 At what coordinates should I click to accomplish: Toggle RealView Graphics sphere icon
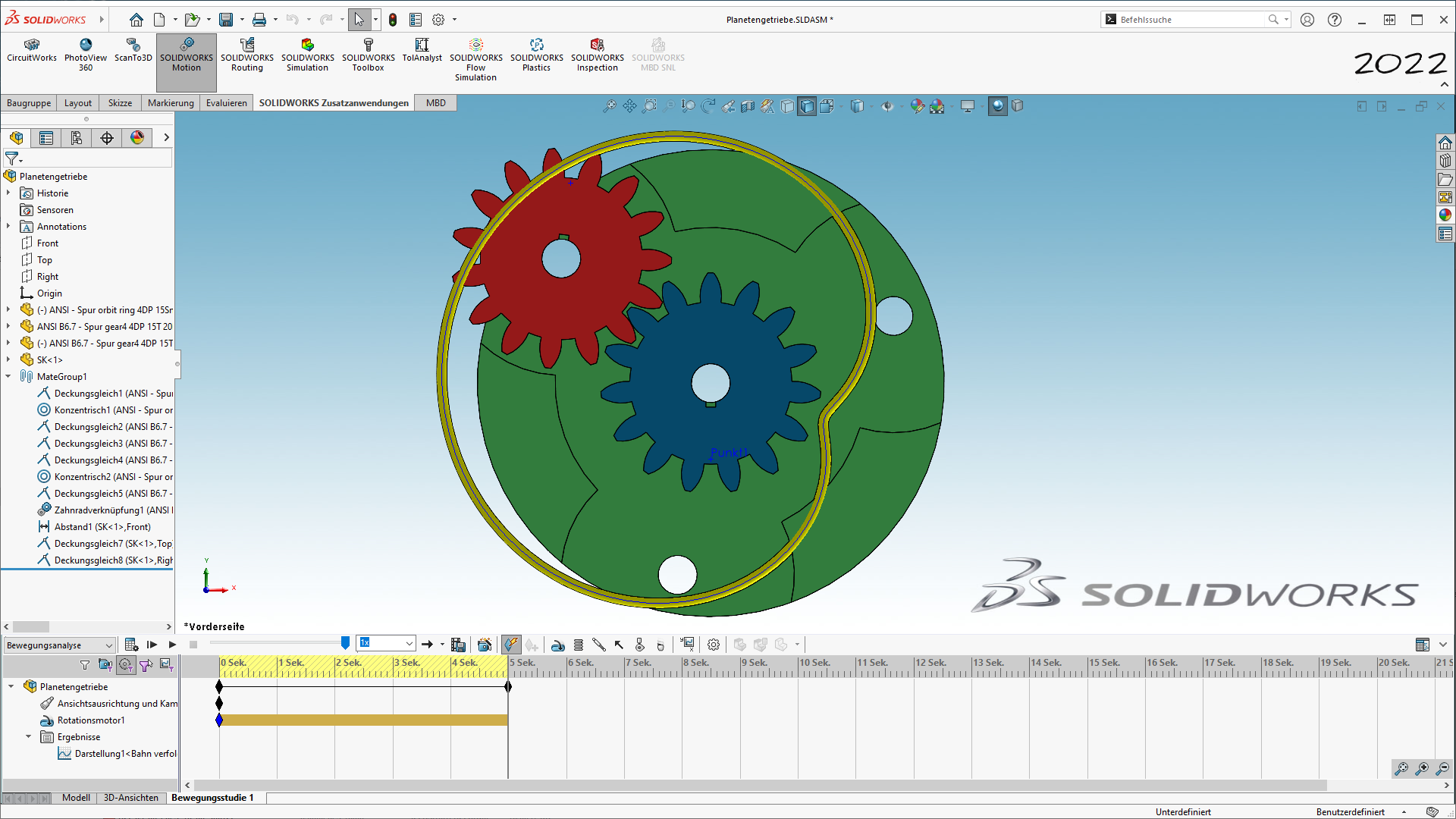tap(998, 106)
